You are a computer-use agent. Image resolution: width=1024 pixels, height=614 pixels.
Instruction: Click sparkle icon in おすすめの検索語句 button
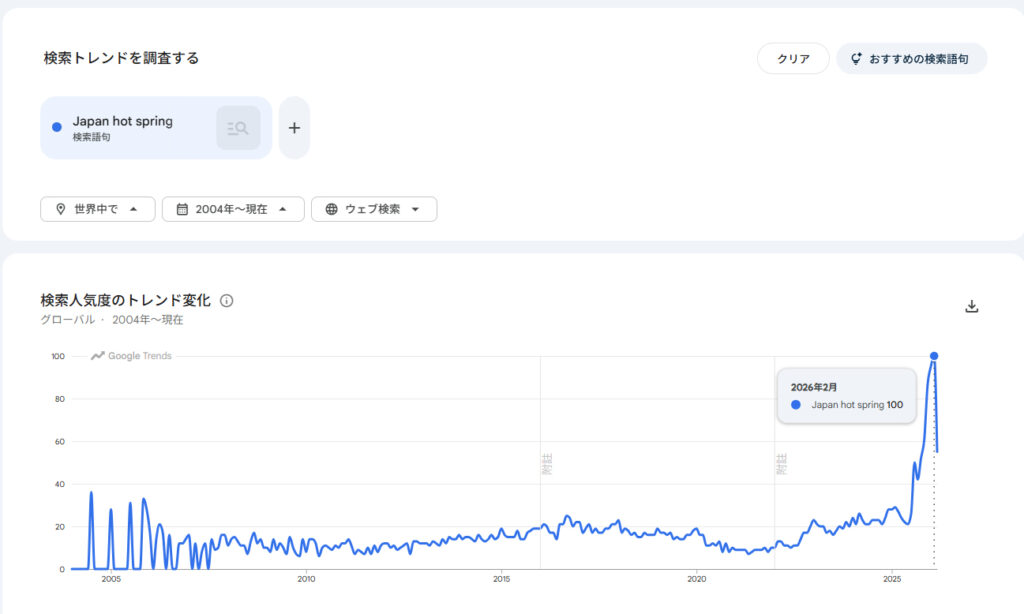click(x=856, y=59)
